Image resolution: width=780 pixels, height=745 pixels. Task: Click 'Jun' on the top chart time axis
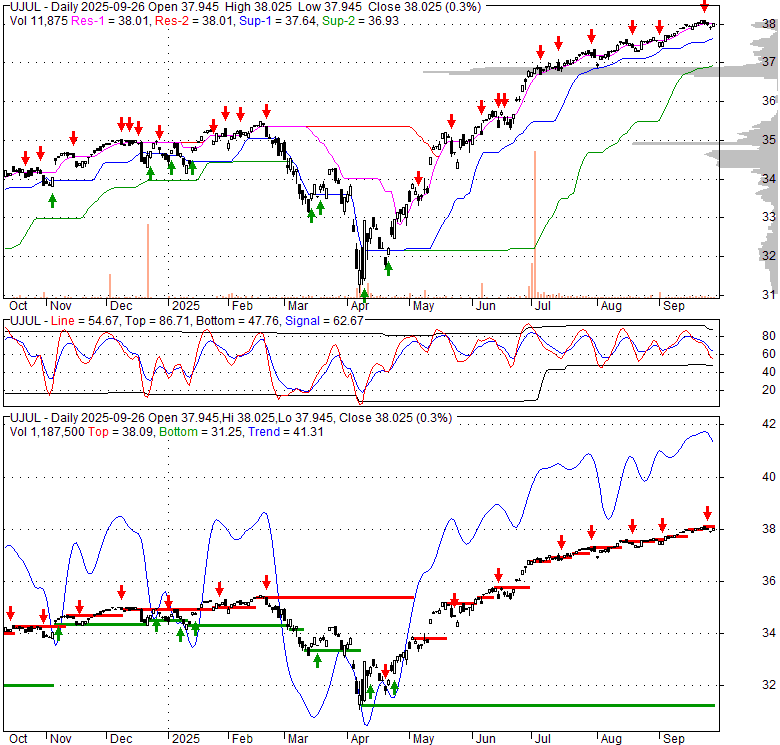coord(486,306)
